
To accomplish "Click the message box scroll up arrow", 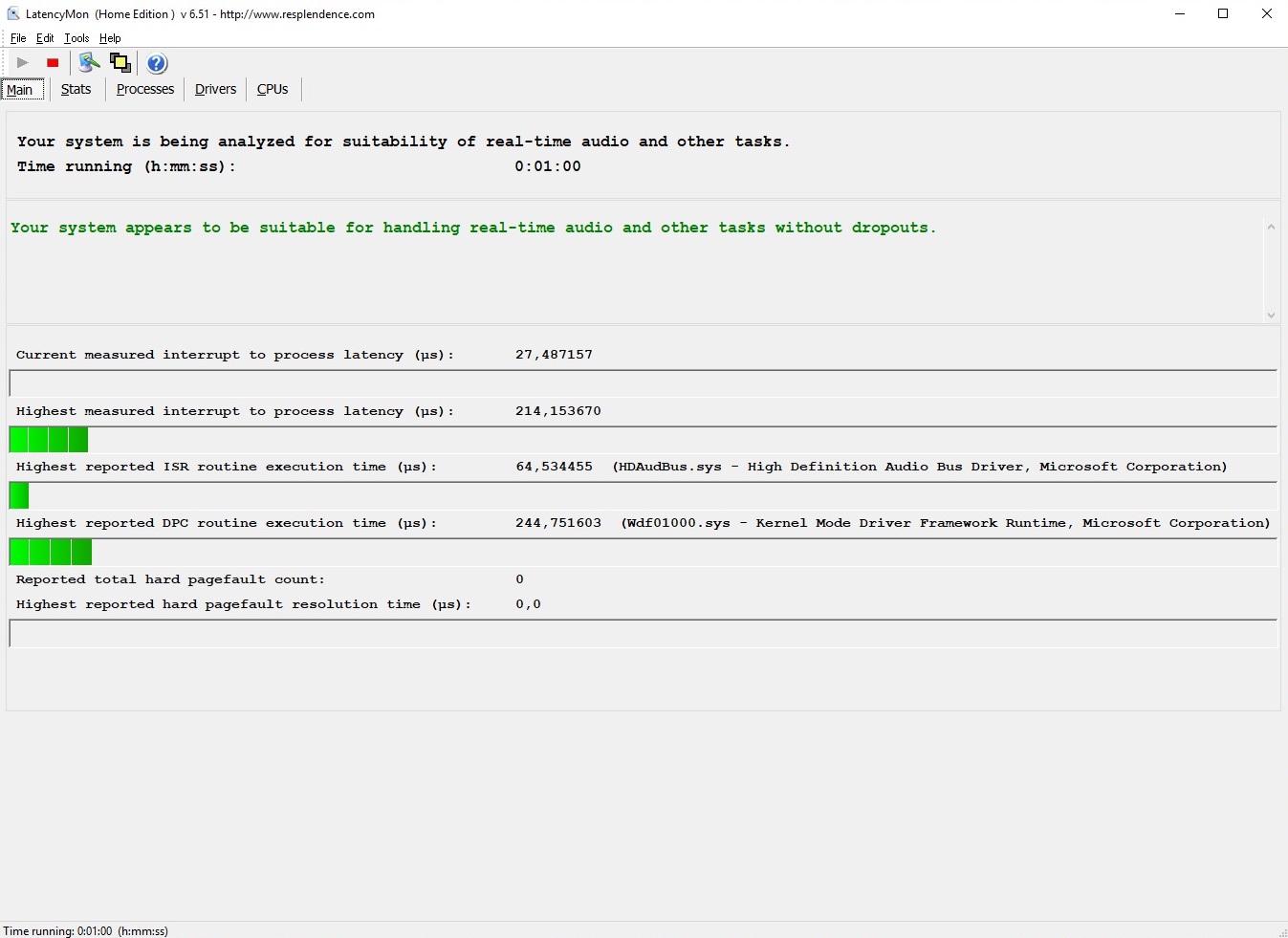I will tap(1271, 227).
